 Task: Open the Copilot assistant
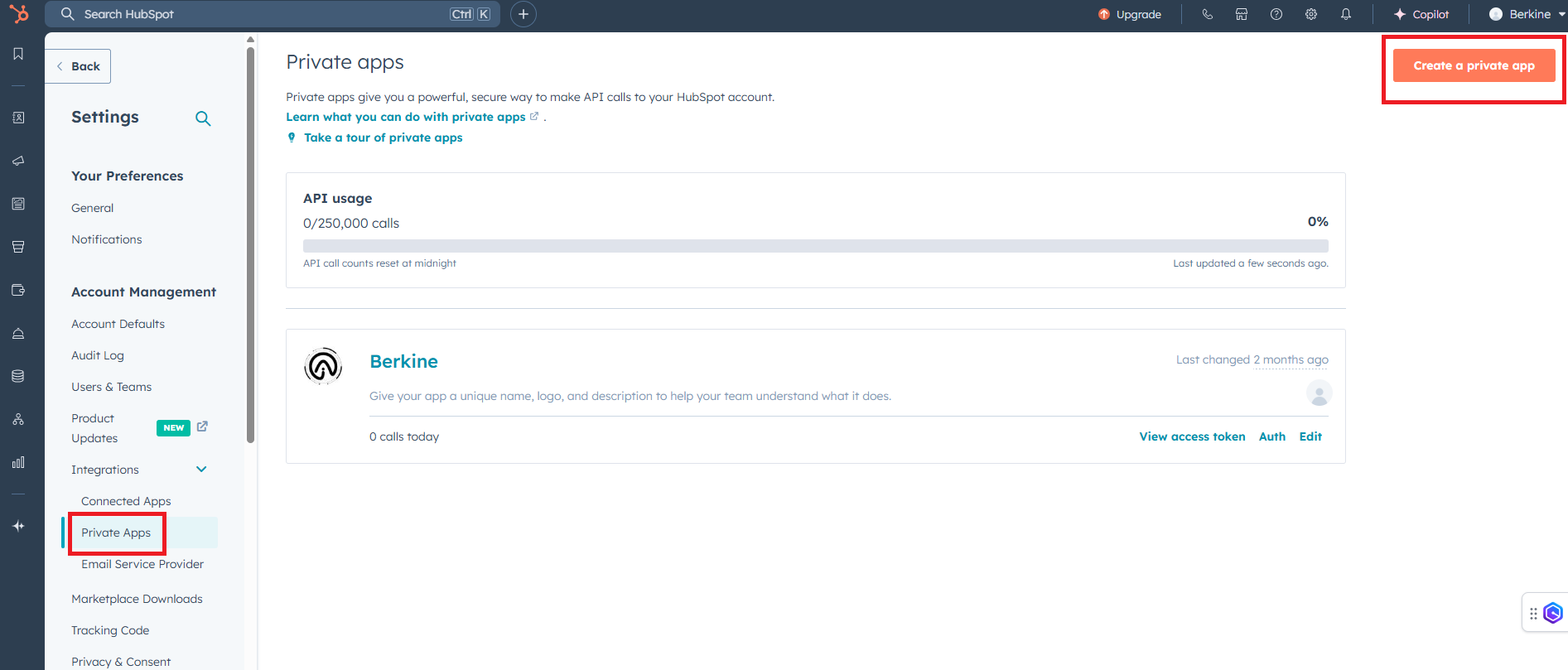[x=1421, y=14]
